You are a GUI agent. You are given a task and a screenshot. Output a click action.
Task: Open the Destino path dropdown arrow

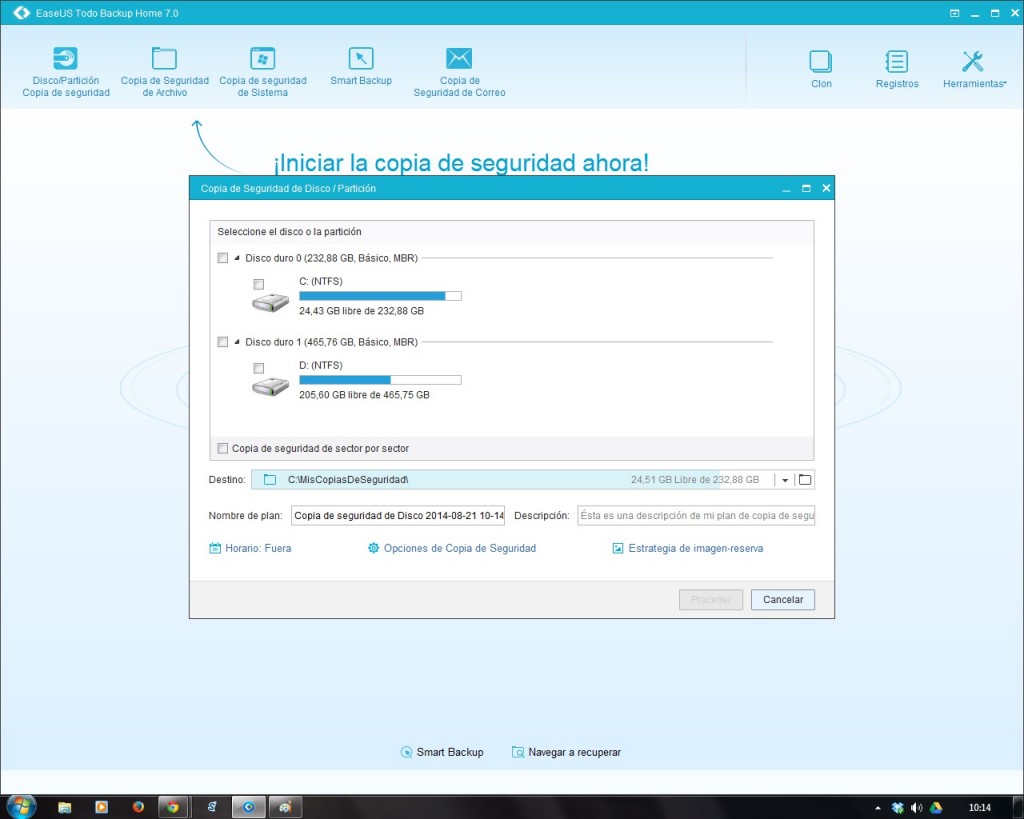(785, 480)
